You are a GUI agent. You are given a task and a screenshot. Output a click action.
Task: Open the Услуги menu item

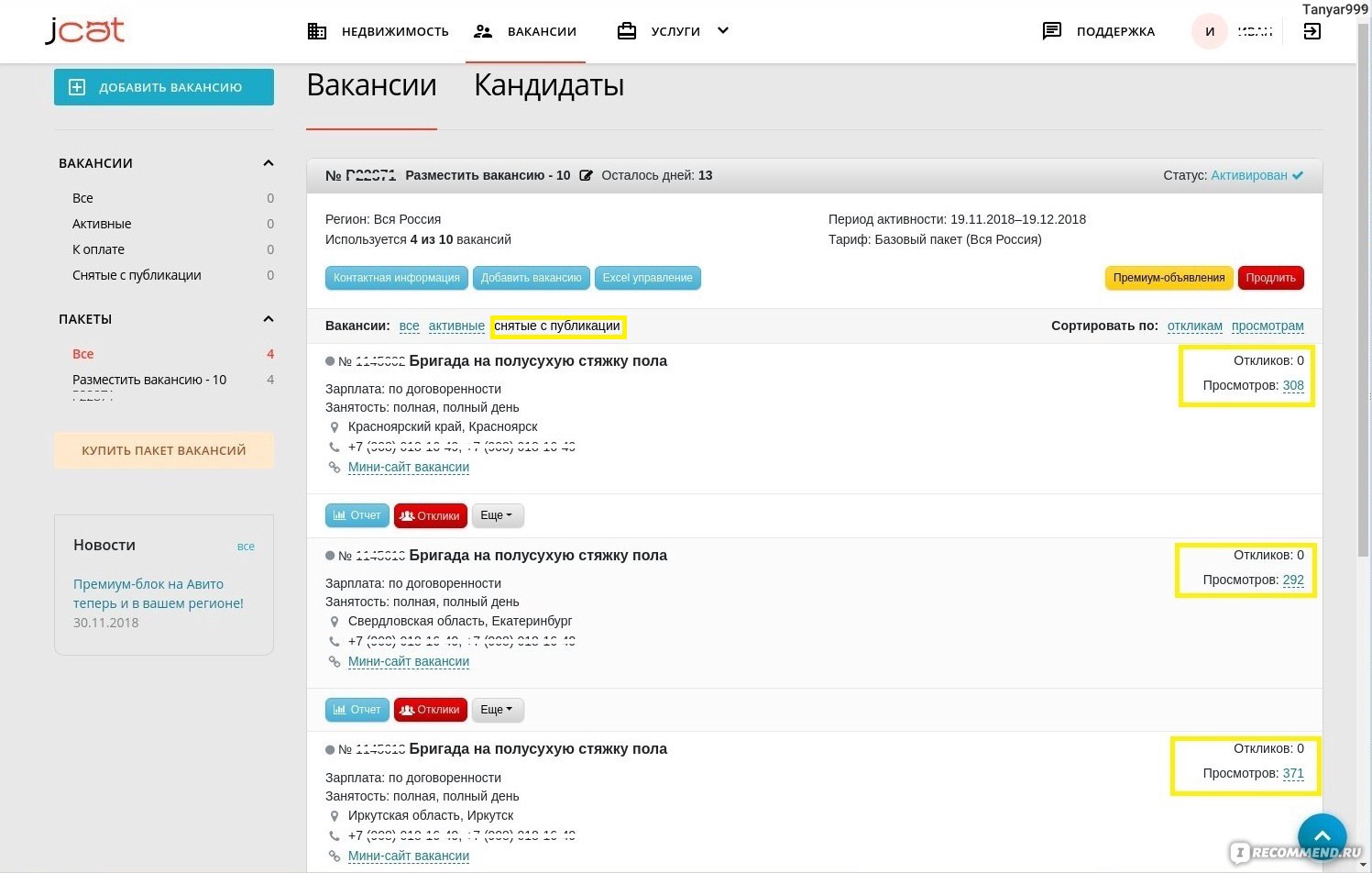pos(659,31)
